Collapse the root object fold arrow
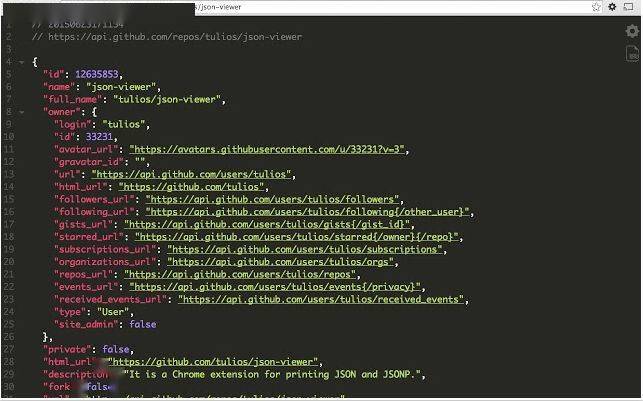643x401 pixels. click(x=21, y=62)
